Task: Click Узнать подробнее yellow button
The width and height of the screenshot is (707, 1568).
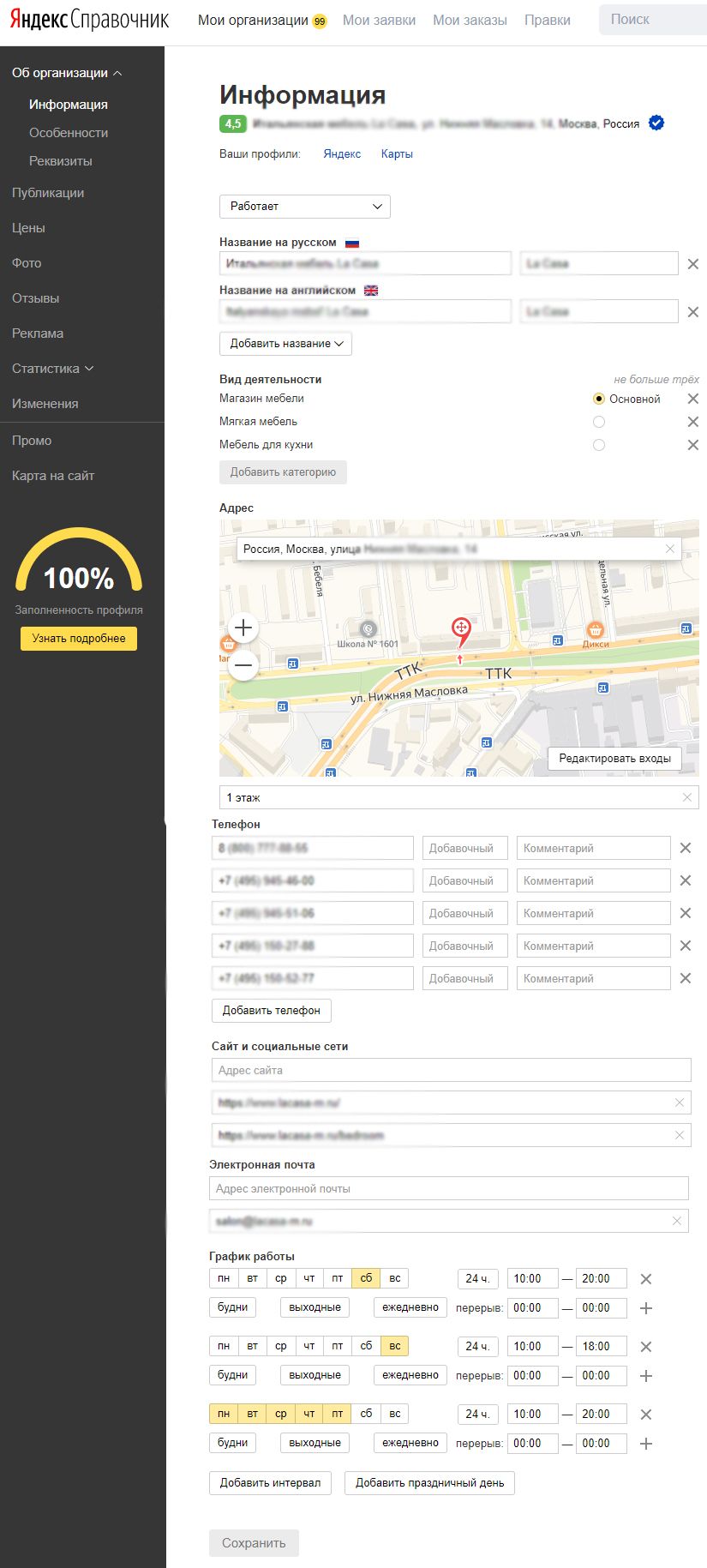Action: click(x=79, y=639)
